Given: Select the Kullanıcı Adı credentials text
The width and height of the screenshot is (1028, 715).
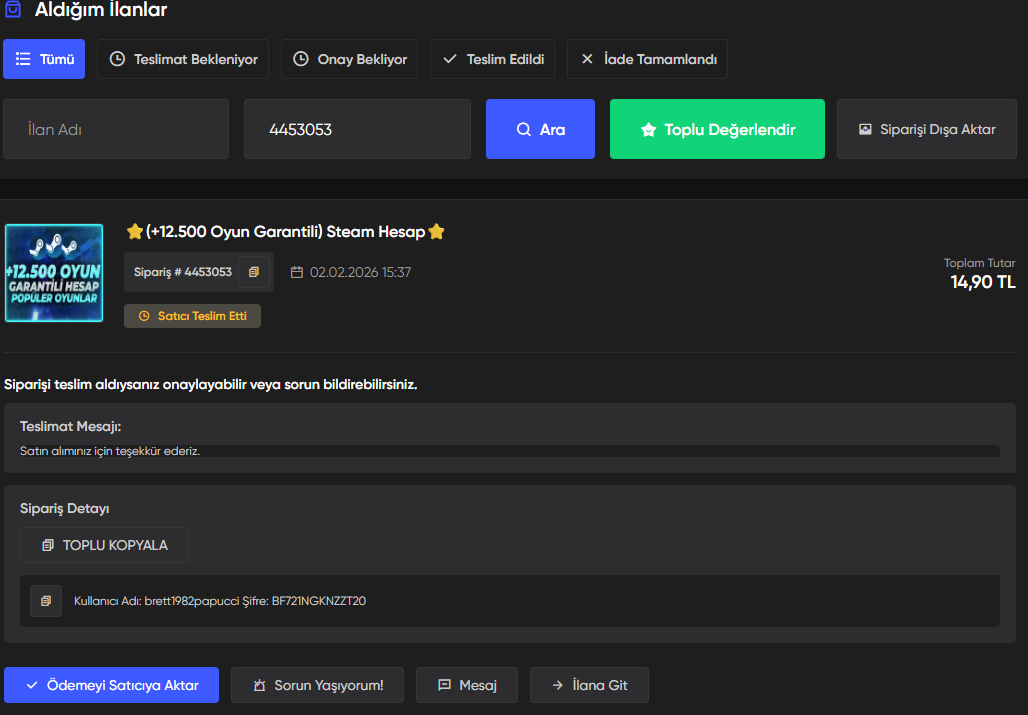Looking at the screenshot, I should click(220, 601).
